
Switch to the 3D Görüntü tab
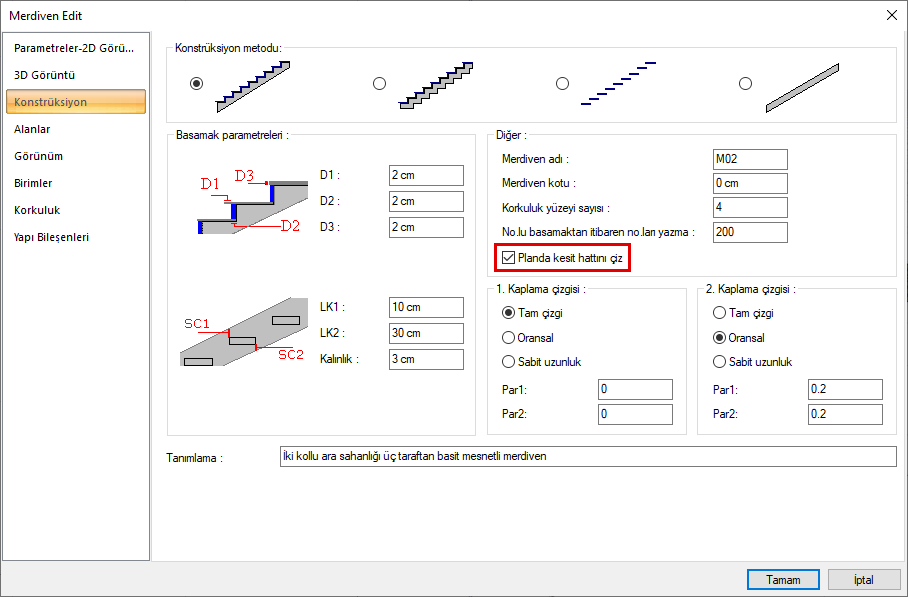[76, 75]
